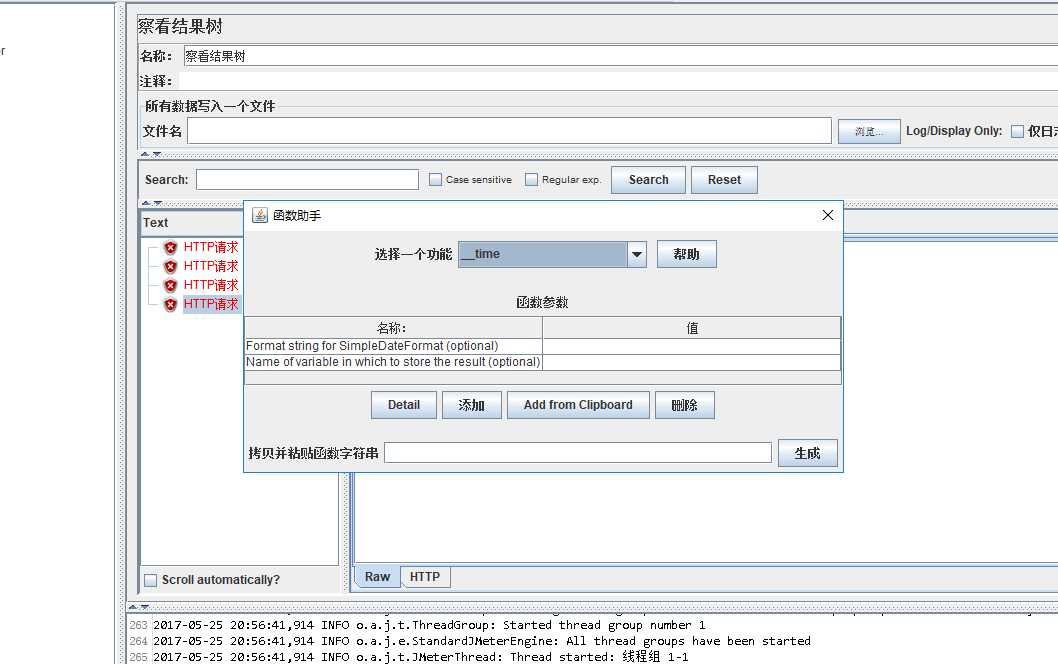
Task: Click log line 265 Thread started 线程组 1-1
Action: coord(420,657)
